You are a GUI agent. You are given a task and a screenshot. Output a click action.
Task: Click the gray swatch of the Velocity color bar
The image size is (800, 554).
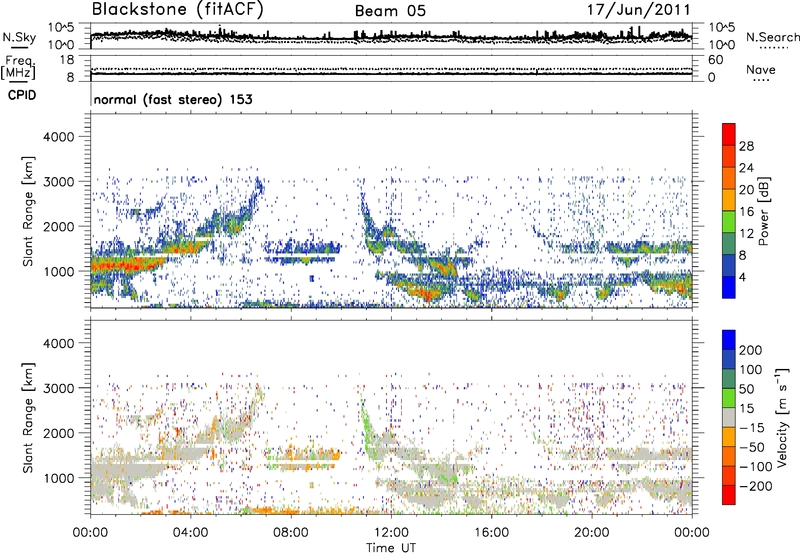[729, 417]
